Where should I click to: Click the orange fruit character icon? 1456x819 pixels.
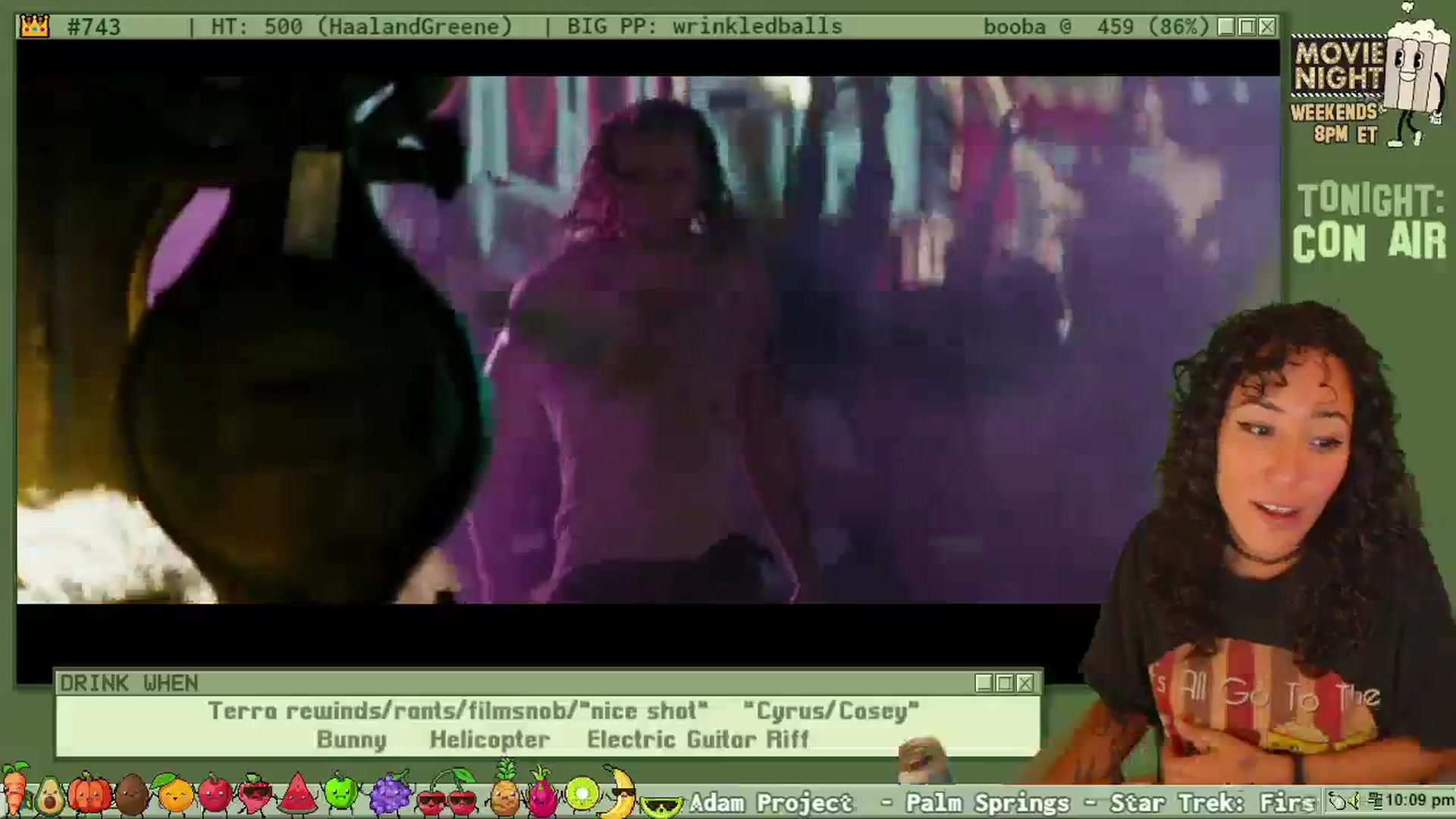[174, 793]
